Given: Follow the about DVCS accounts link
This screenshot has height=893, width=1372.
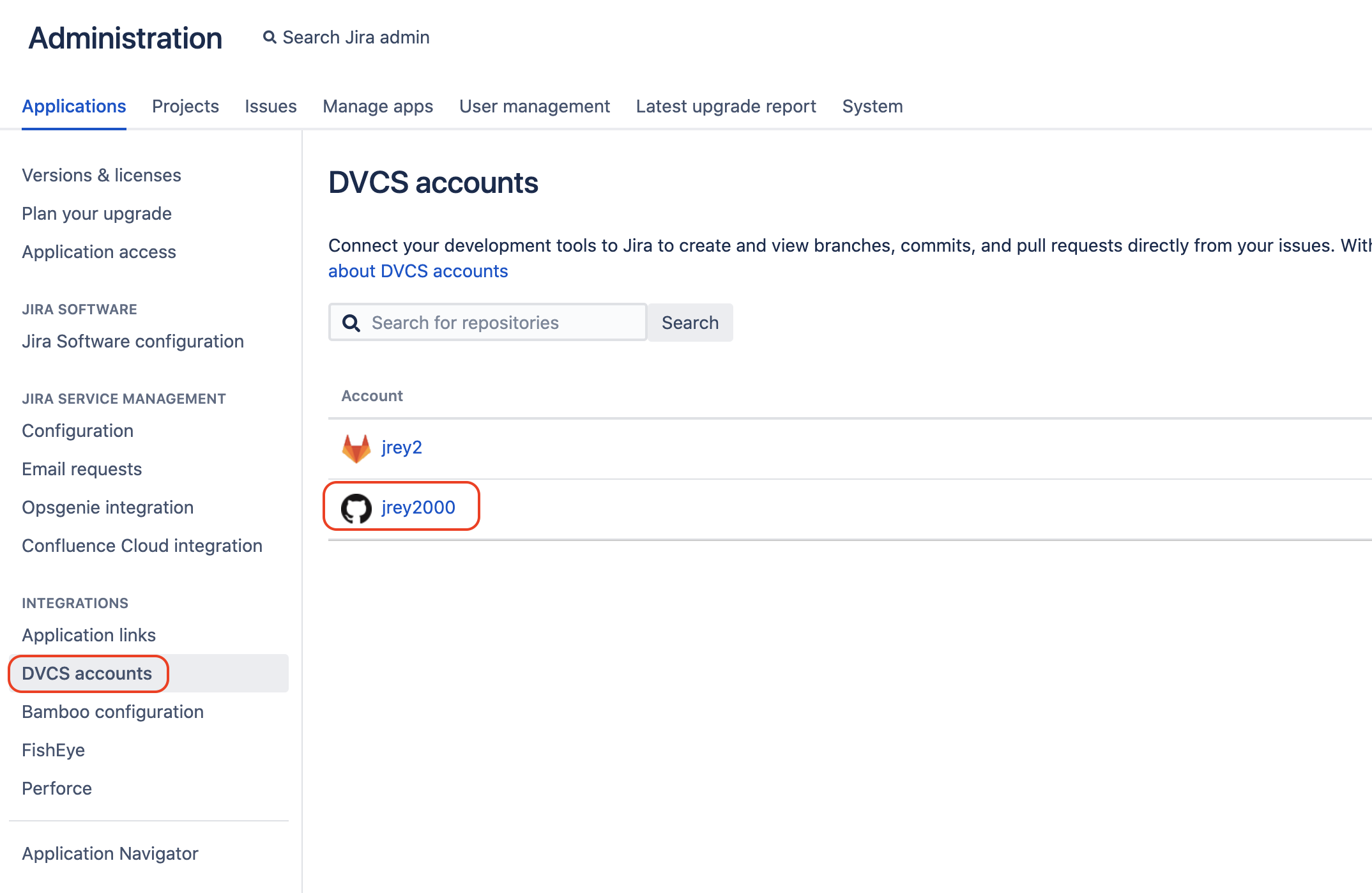Looking at the screenshot, I should tap(418, 271).
